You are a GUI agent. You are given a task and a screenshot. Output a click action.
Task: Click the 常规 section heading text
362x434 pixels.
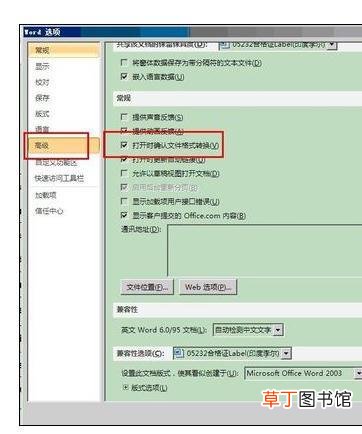(124, 98)
